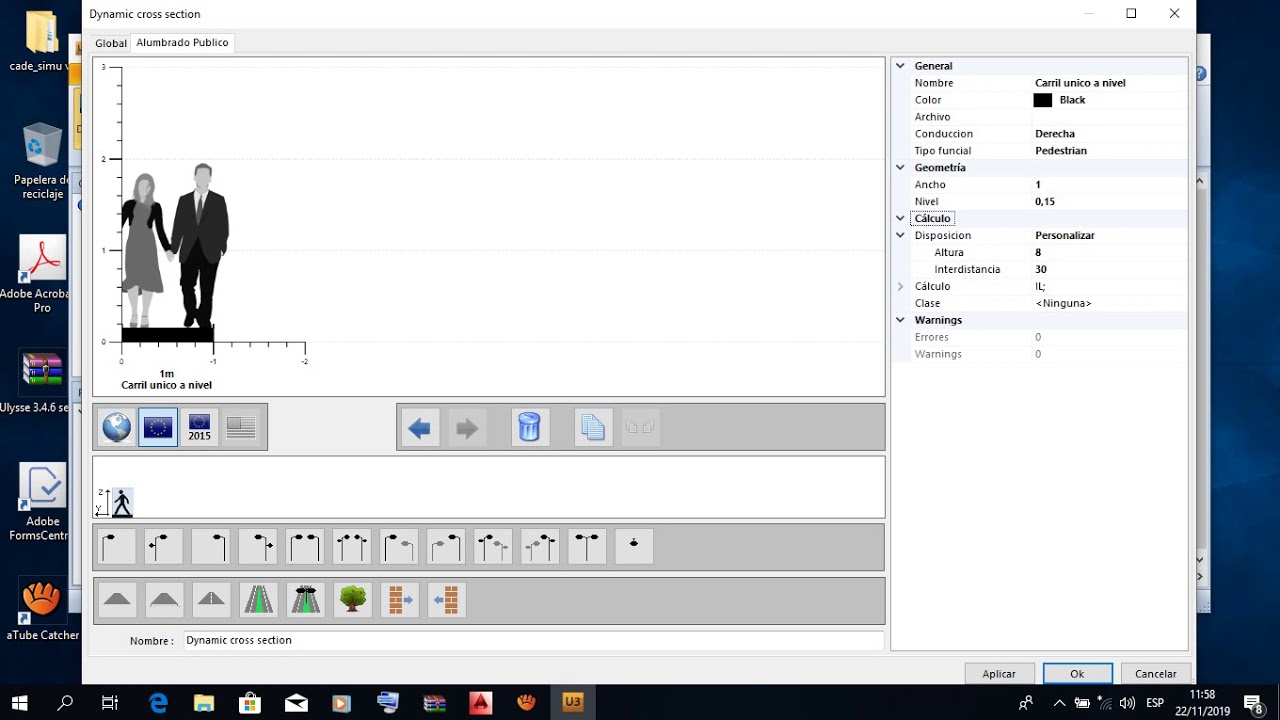This screenshot has height=720, width=1280.
Task: Click the U3 Ulysse taskbar button
Action: click(572, 703)
